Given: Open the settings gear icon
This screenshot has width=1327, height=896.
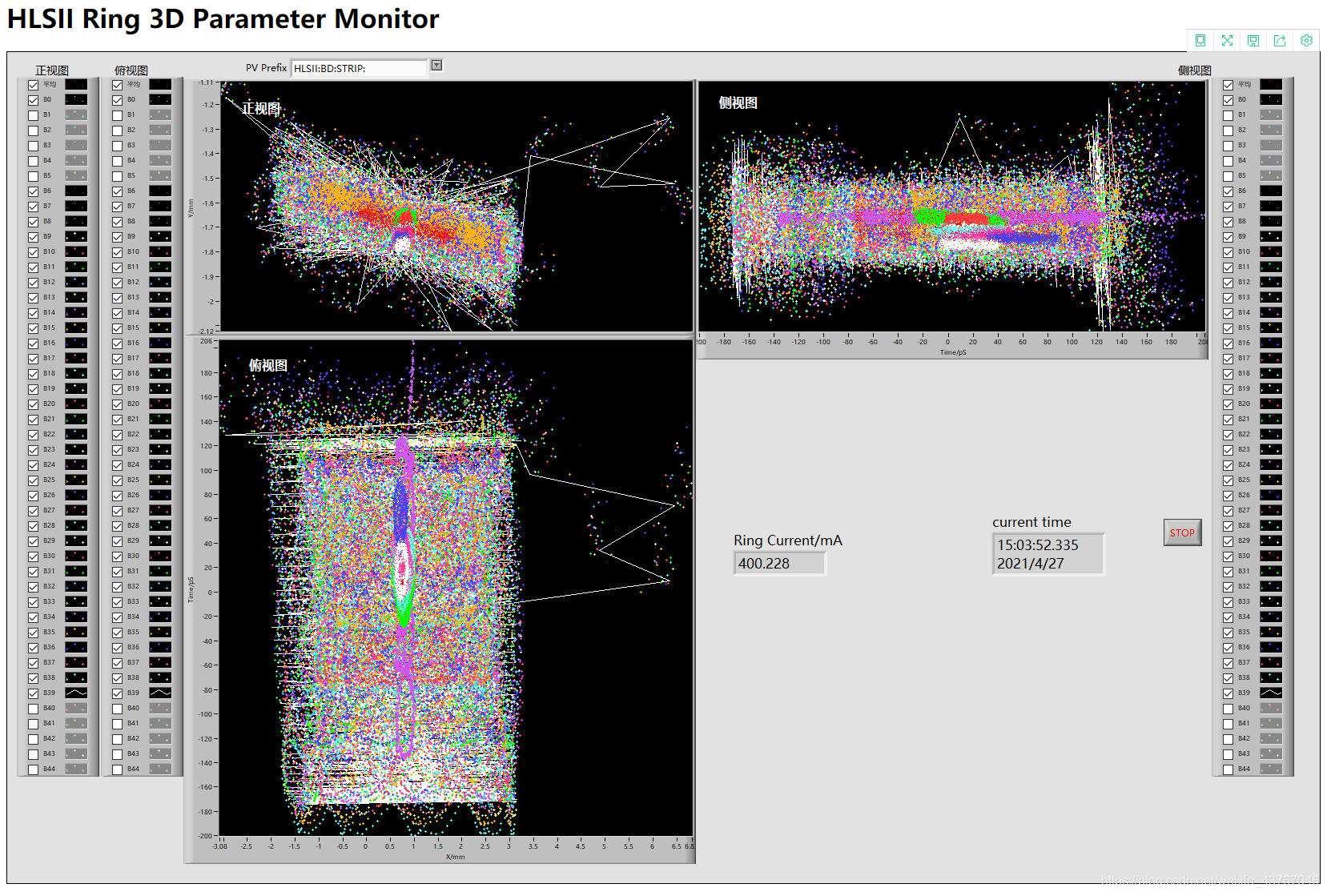Looking at the screenshot, I should [x=1306, y=40].
